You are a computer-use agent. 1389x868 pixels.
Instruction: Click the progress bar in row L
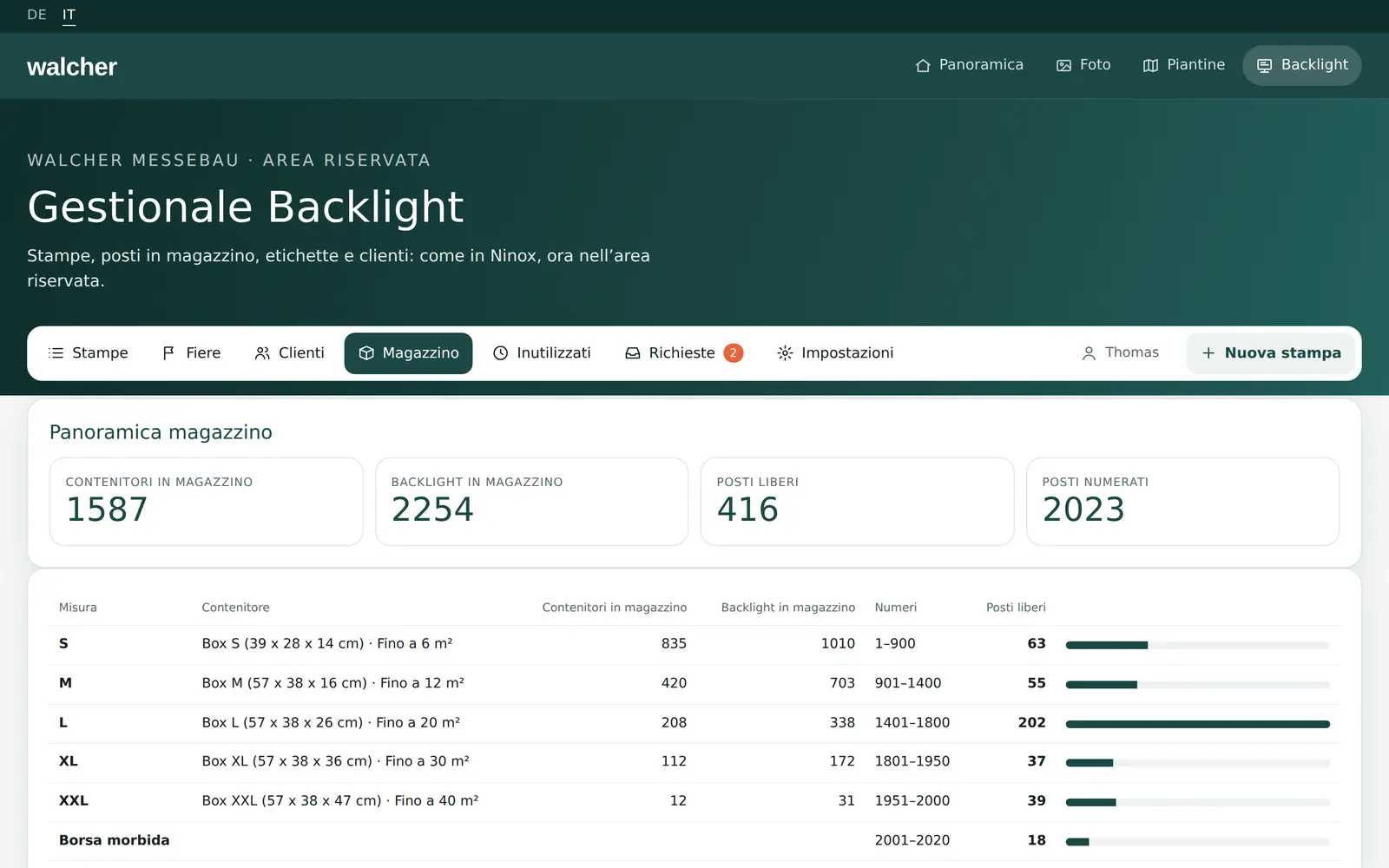click(x=1198, y=724)
